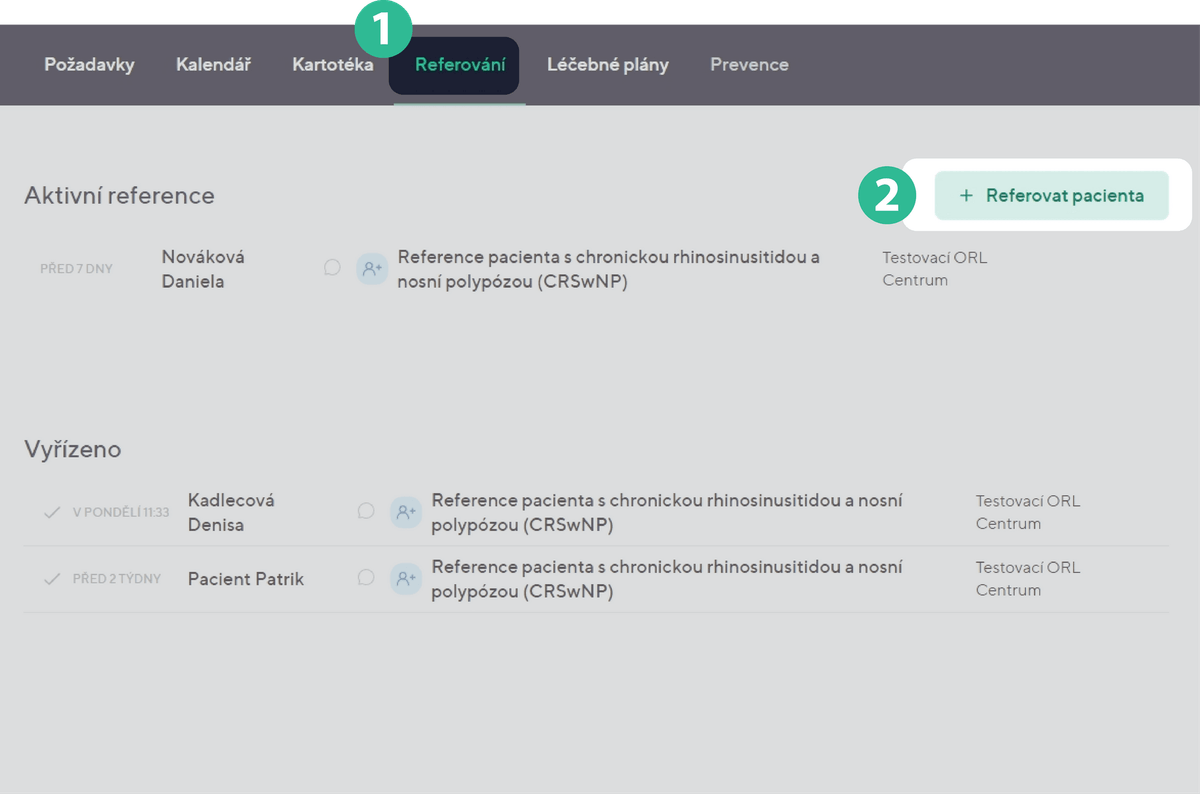Open the comment bubble icon for Pacient Patrik
The height and width of the screenshot is (794, 1200).
click(366, 577)
